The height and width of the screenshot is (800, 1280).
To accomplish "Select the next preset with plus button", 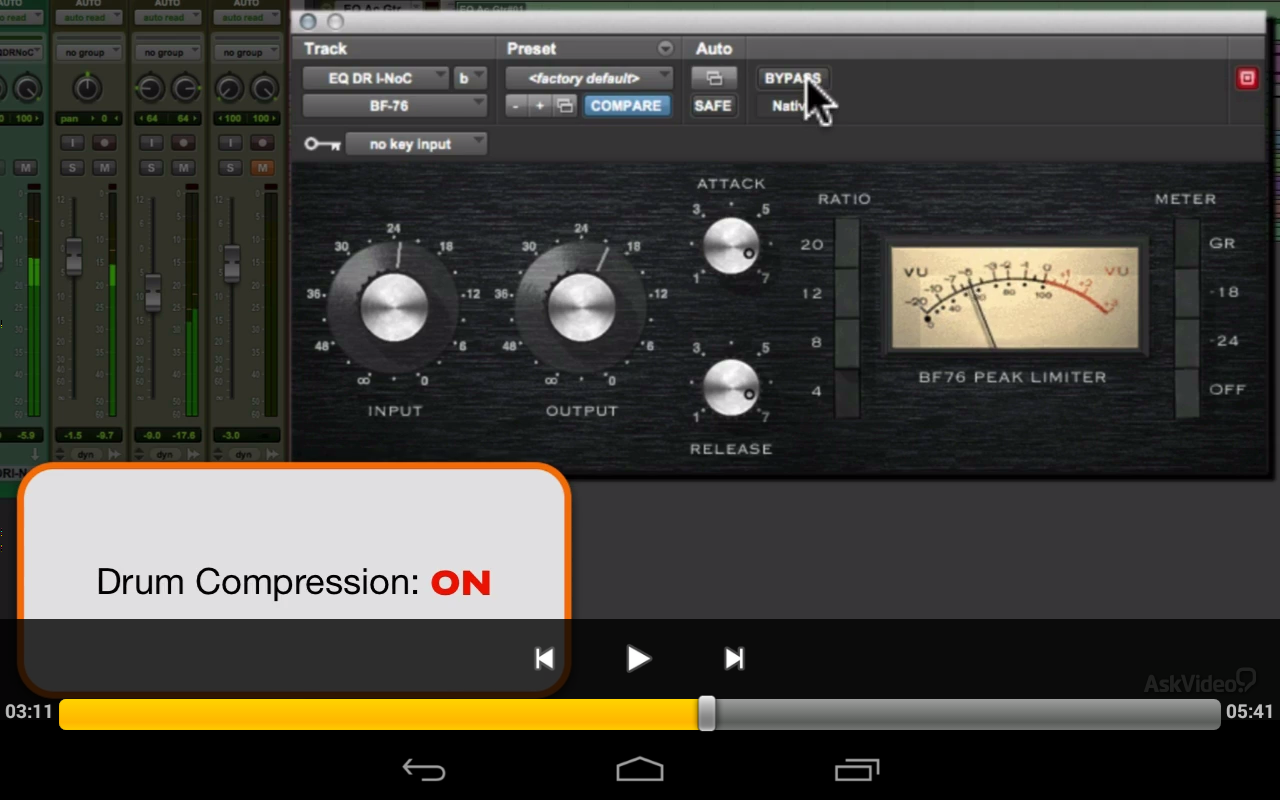I will pos(540,105).
